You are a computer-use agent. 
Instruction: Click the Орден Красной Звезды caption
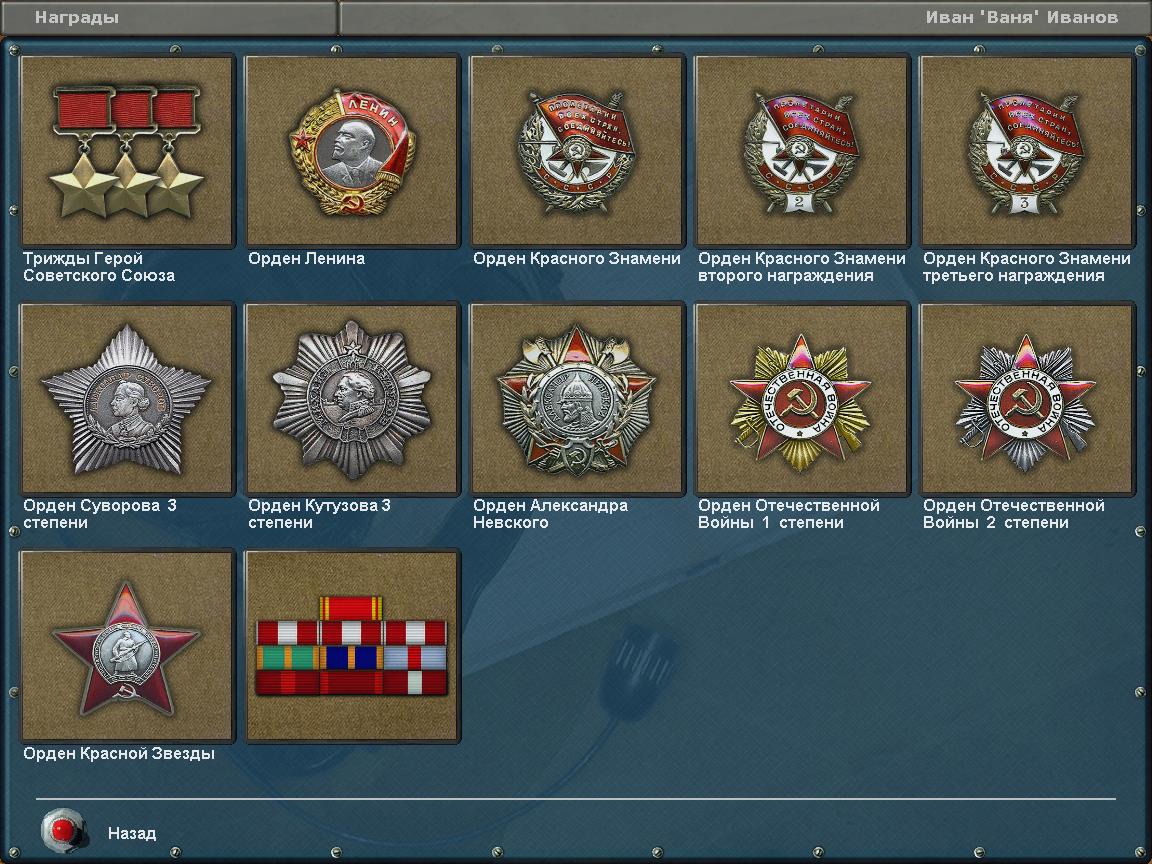pyautogui.click(x=119, y=754)
